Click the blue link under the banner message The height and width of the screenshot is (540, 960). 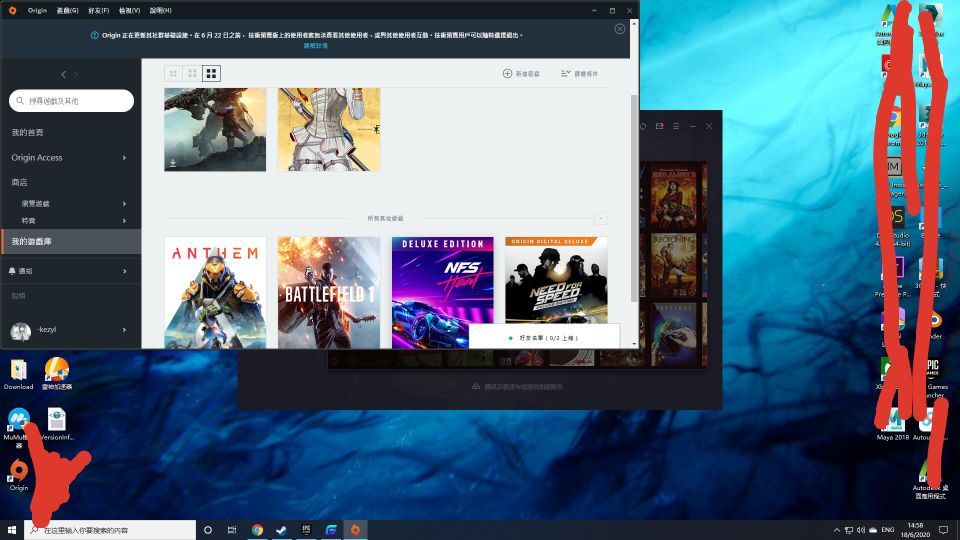pyautogui.click(x=316, y=46)
